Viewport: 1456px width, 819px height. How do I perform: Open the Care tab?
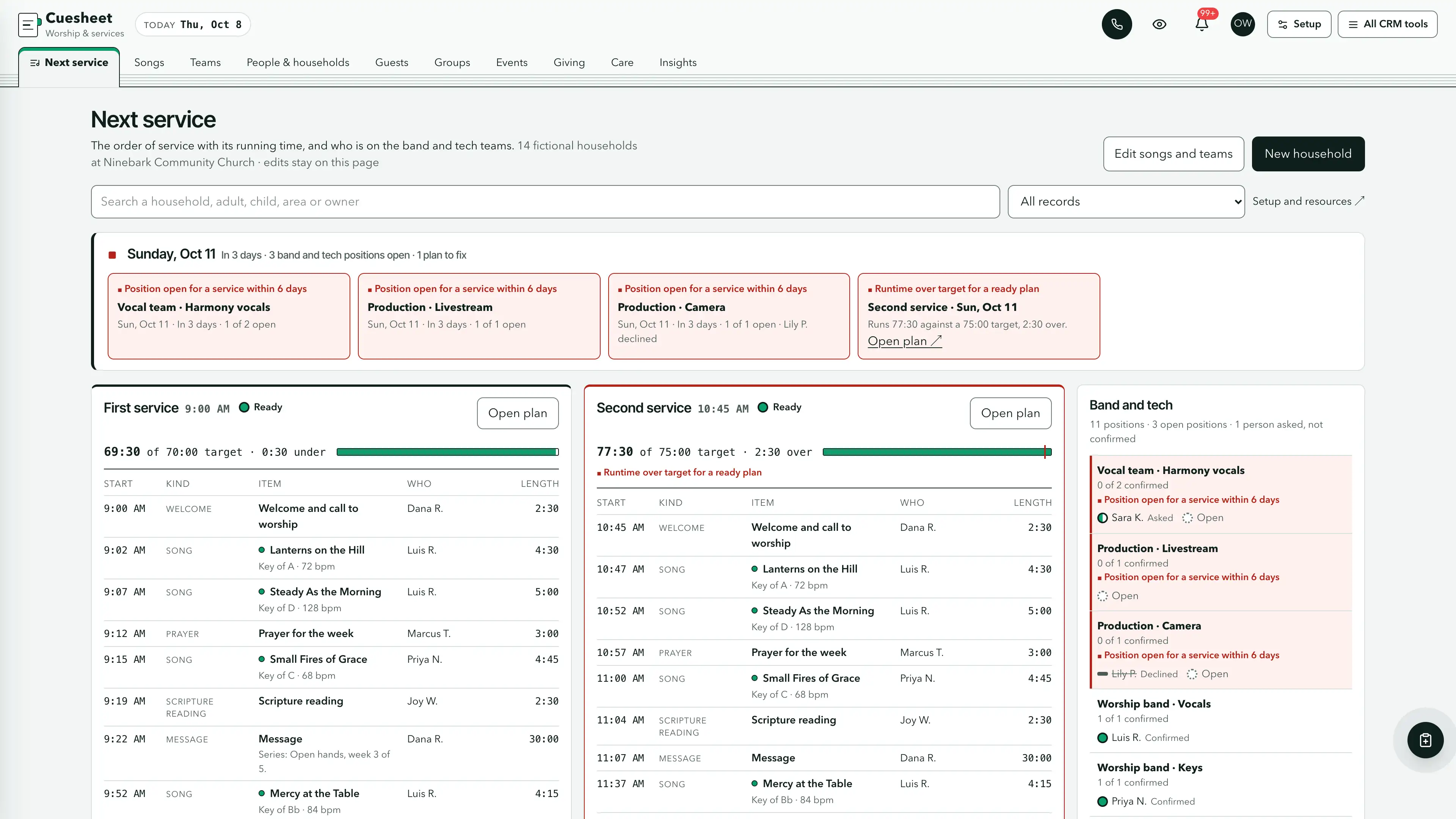[622, 63]
